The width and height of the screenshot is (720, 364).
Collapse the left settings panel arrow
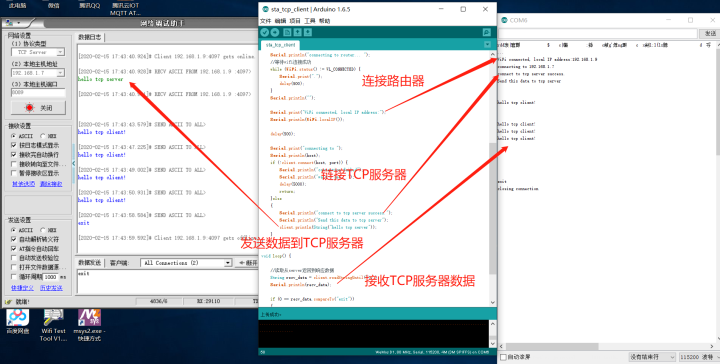[74, 163]
